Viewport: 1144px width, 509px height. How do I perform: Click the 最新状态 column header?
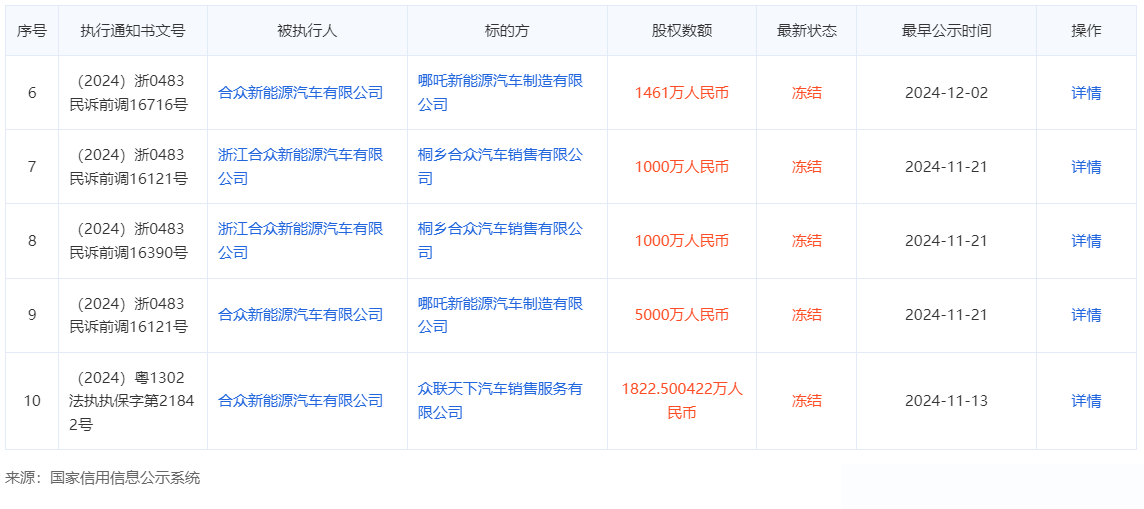click(x=806, y=31)
